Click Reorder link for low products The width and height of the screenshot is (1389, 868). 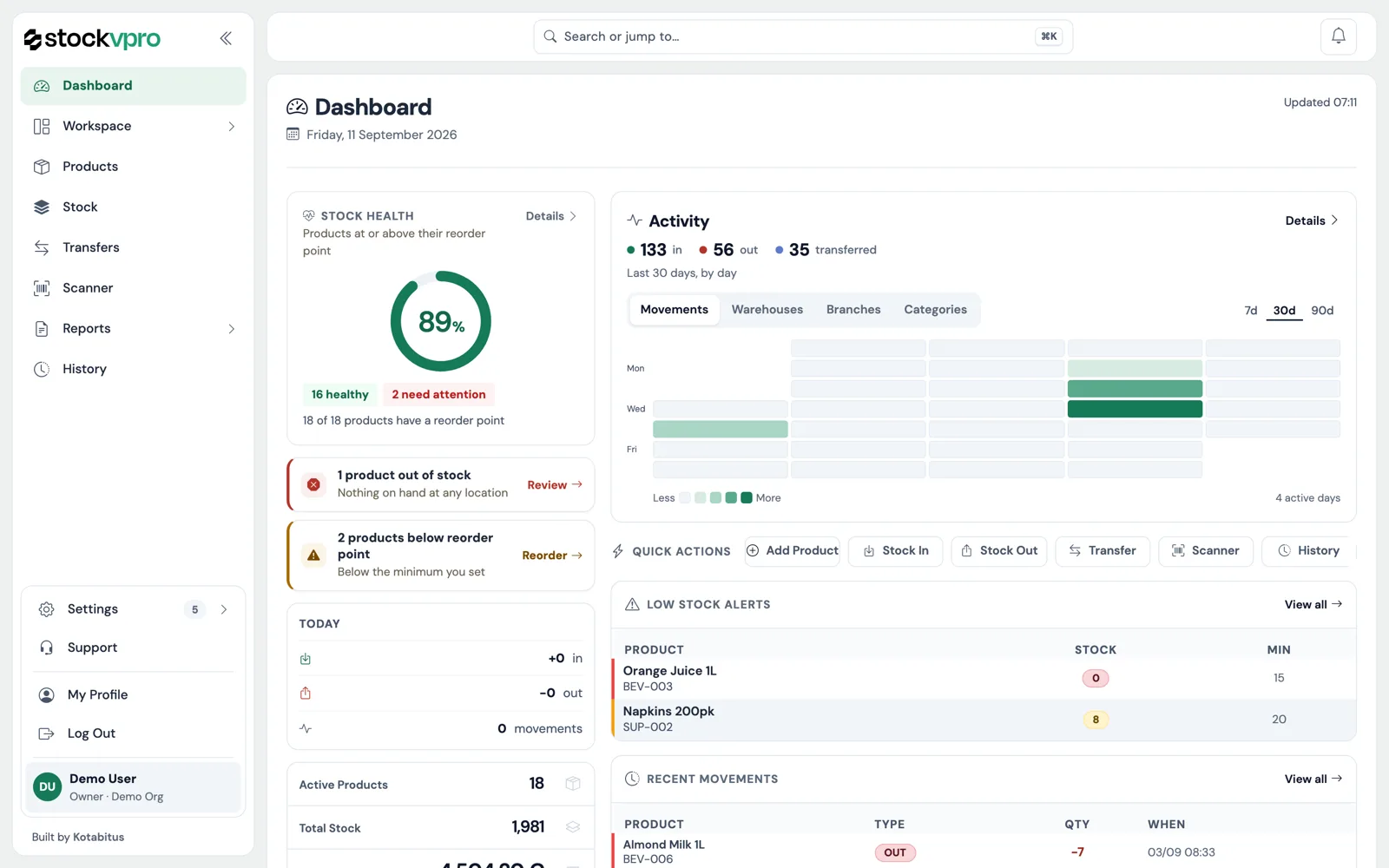click(552, 556)
